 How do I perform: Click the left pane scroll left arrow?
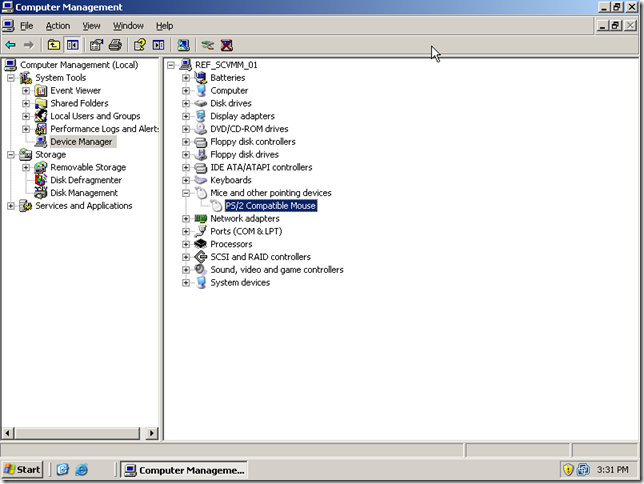click(x=8, y=433)
